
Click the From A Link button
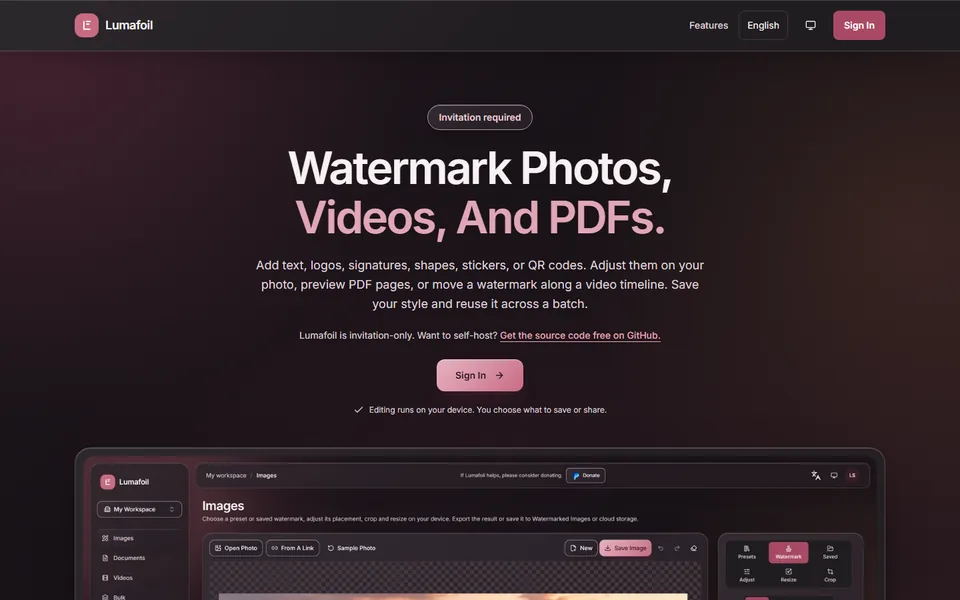coord(293,548)
